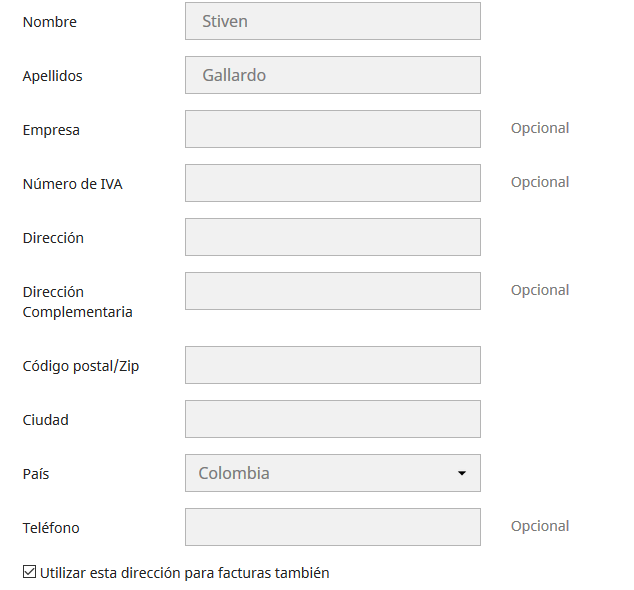Focus the empty Empresa text box

coord(332,129)
